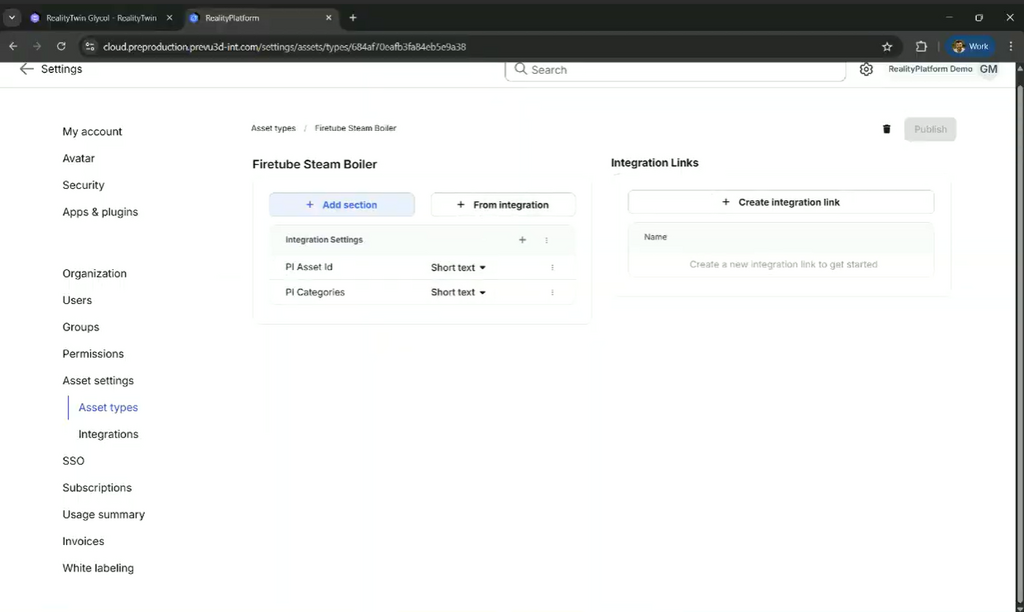Viewport: 1024px width, 612px height.
Task: Open the browser extensions puzzle icon
Action: tap(921, 46)
